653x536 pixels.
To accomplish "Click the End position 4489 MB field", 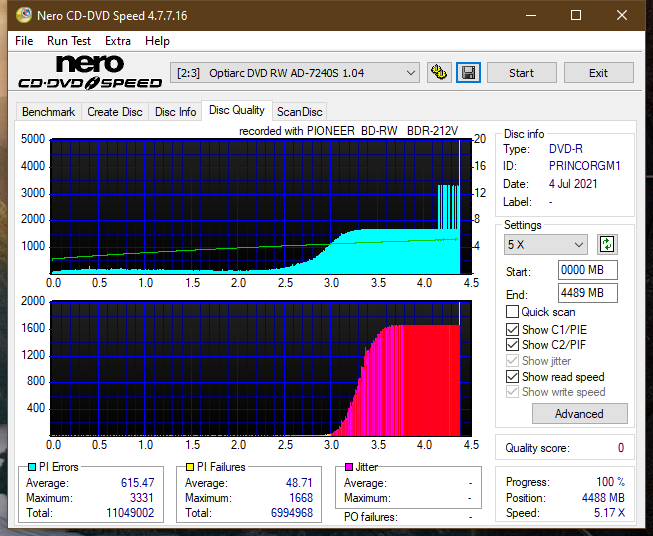I will [x=588, y=293].
